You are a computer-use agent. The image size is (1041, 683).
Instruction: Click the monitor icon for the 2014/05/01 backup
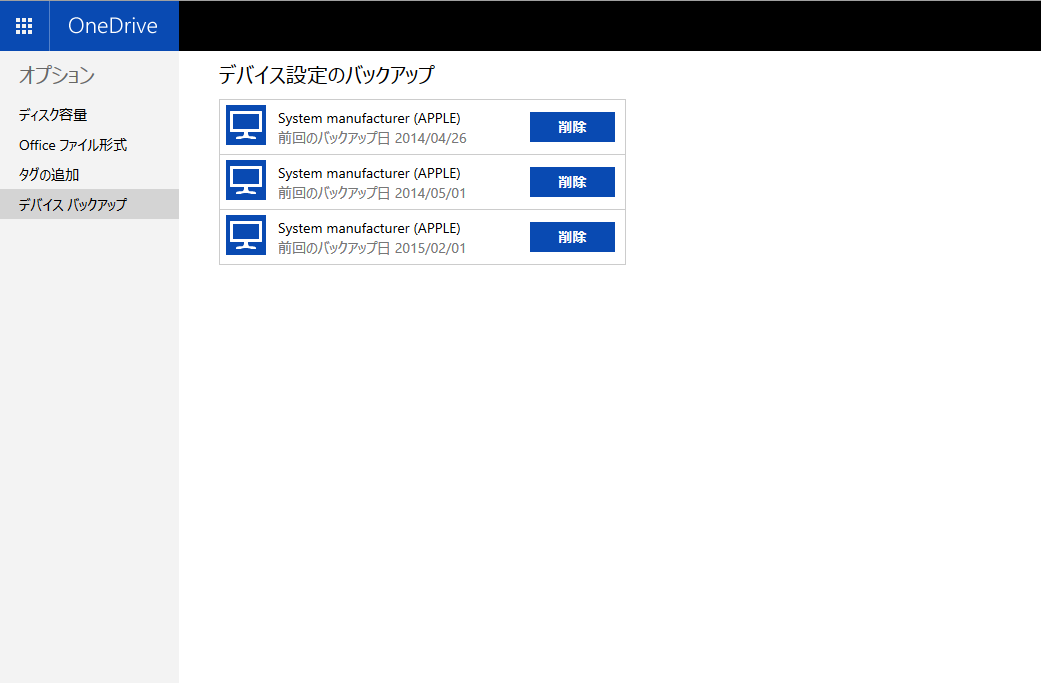click(245, 182)
